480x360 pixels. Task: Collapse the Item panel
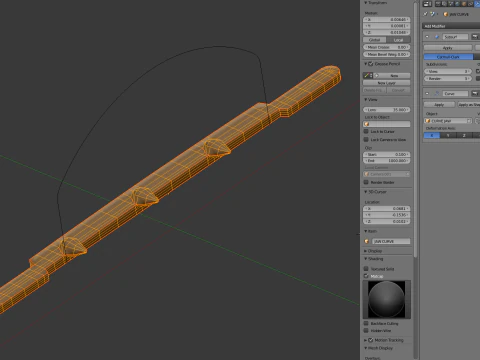(366, 231)
